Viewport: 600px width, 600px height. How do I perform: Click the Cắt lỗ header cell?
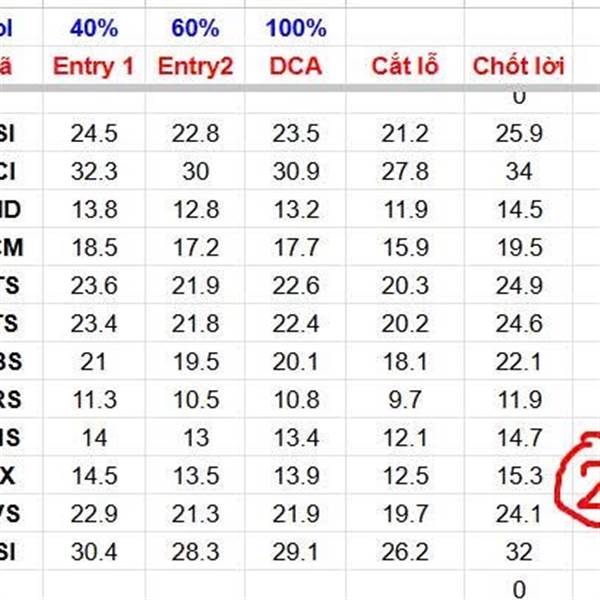[404, 67]
